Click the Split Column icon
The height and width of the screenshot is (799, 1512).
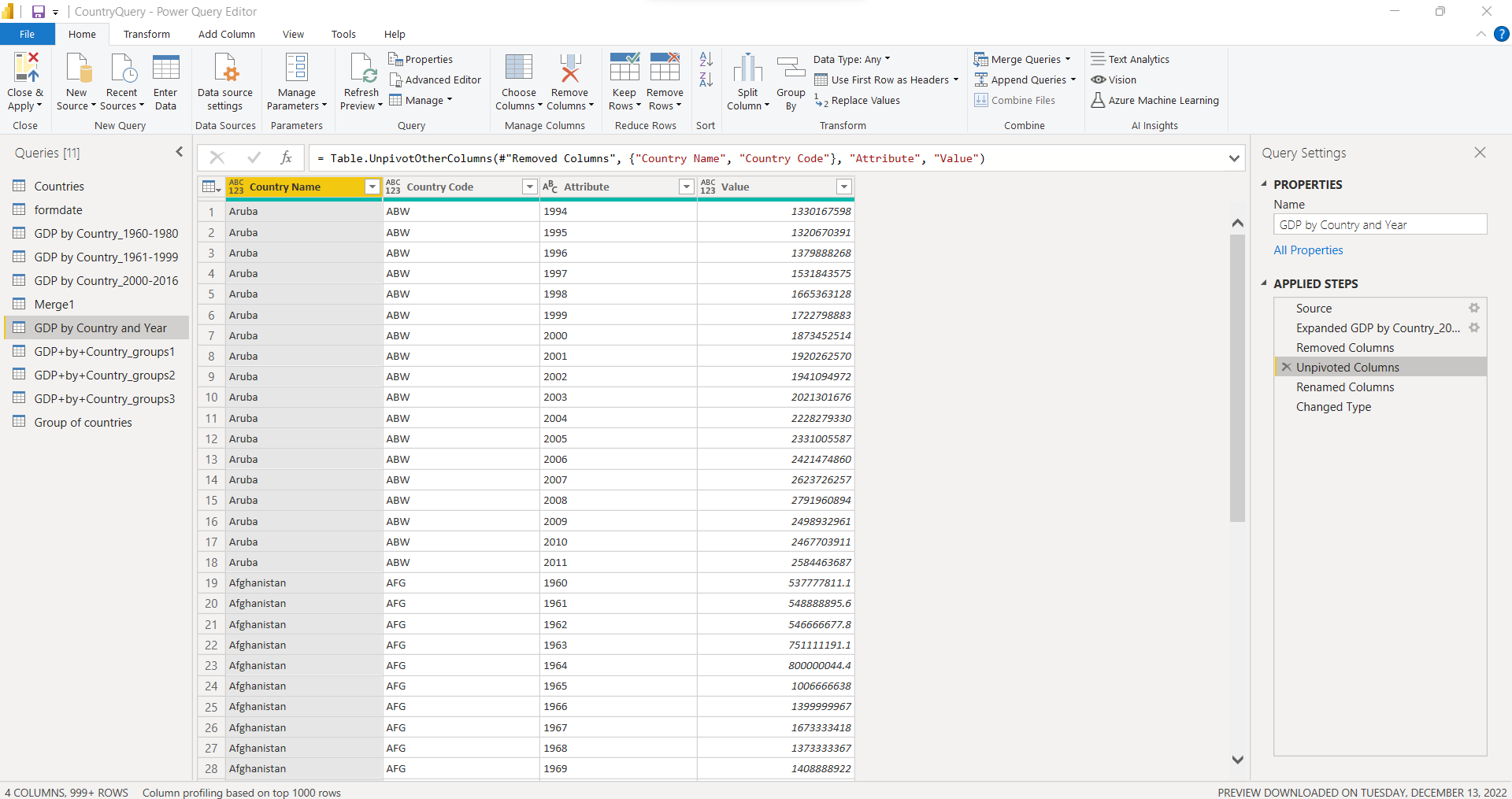click(x=748, y=68)
